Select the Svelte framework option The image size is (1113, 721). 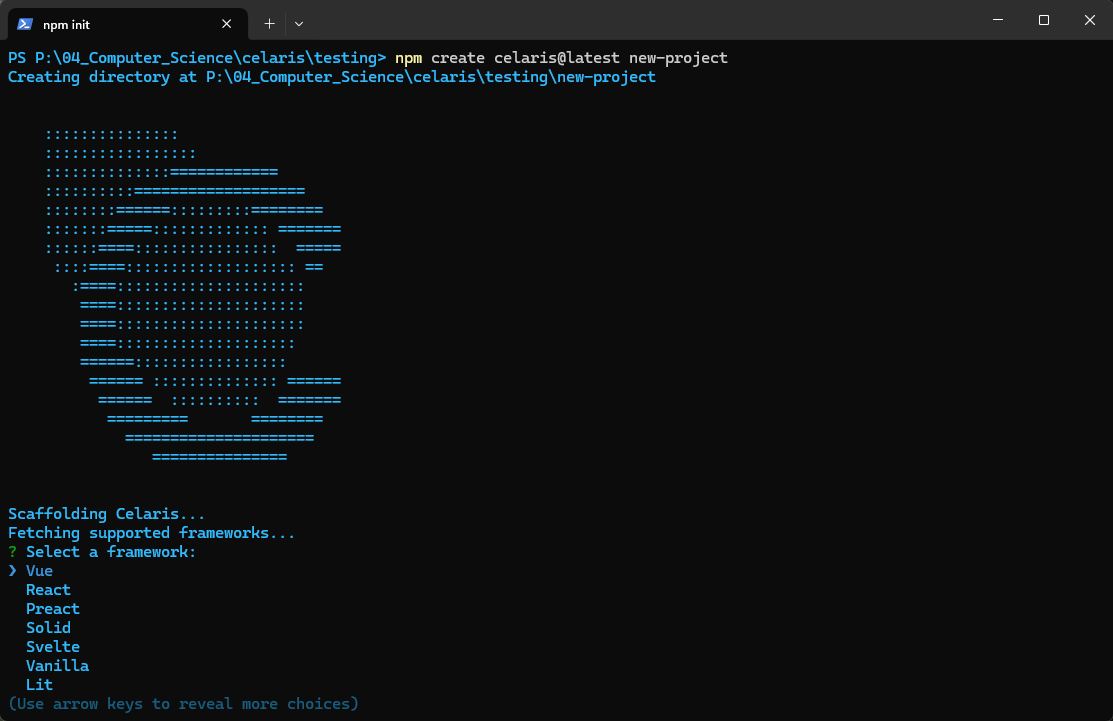coord(52,646)
